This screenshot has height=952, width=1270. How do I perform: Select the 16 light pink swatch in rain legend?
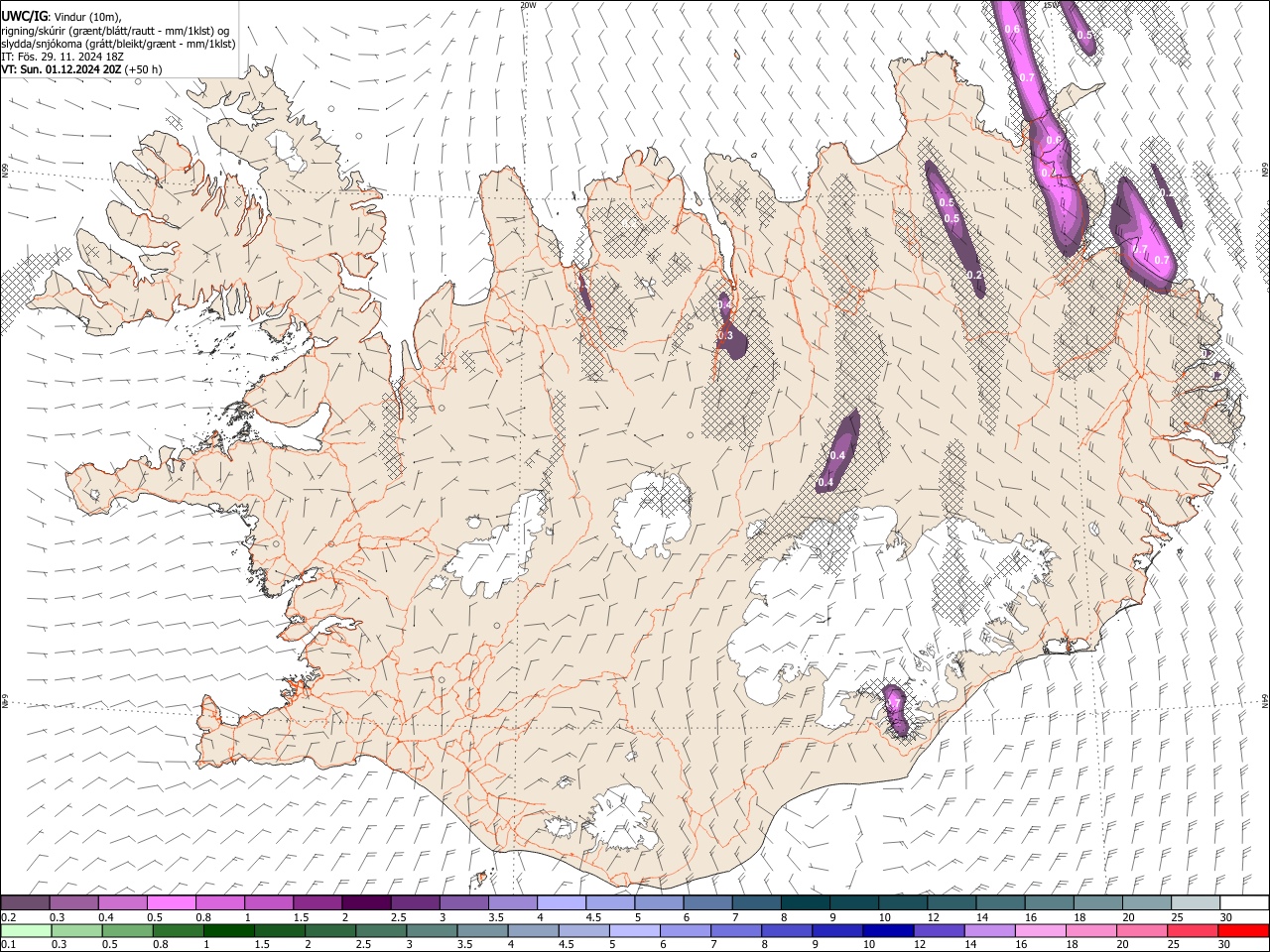1040,930
